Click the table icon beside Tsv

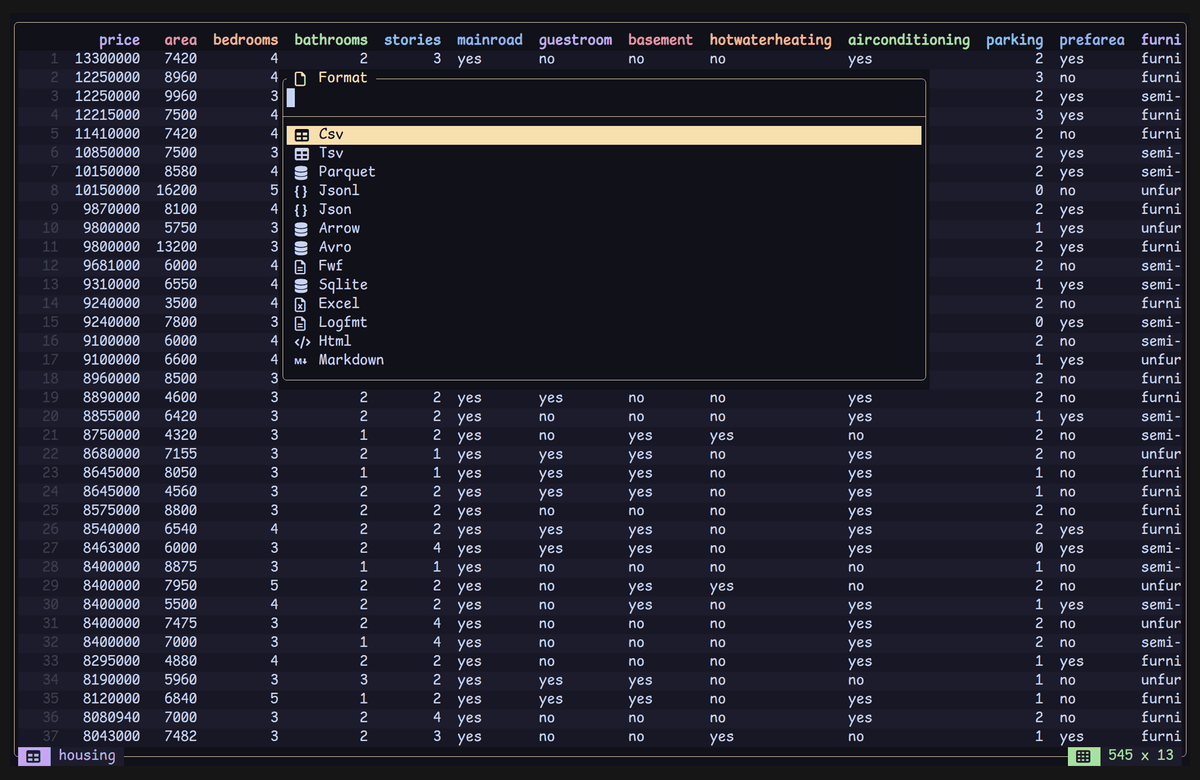point(301,154)
